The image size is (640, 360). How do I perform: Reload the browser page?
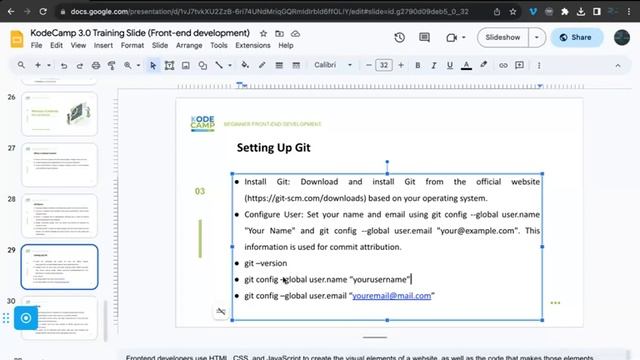(x=43, y=12)
